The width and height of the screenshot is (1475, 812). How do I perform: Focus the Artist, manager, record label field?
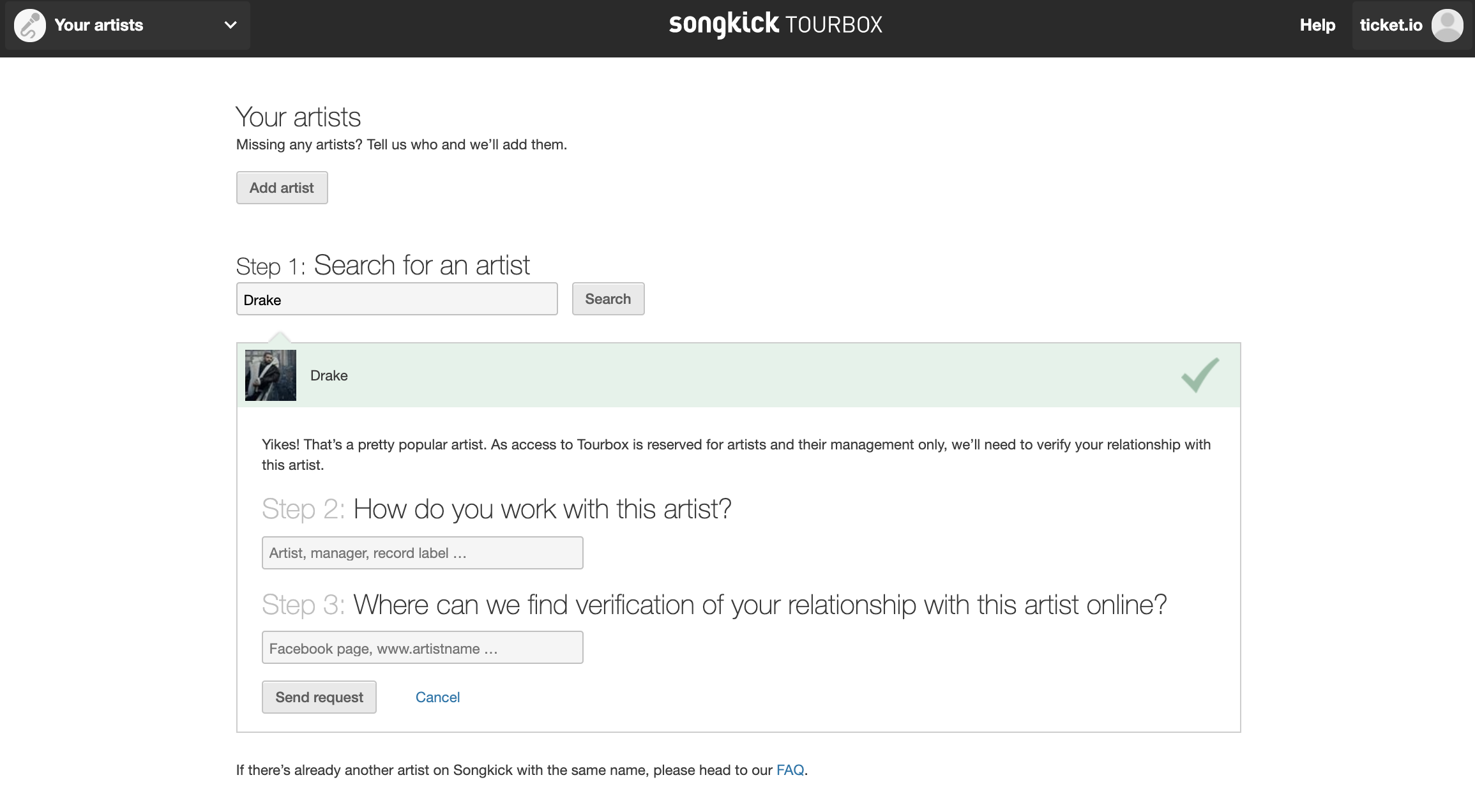(x=422, y=553)
